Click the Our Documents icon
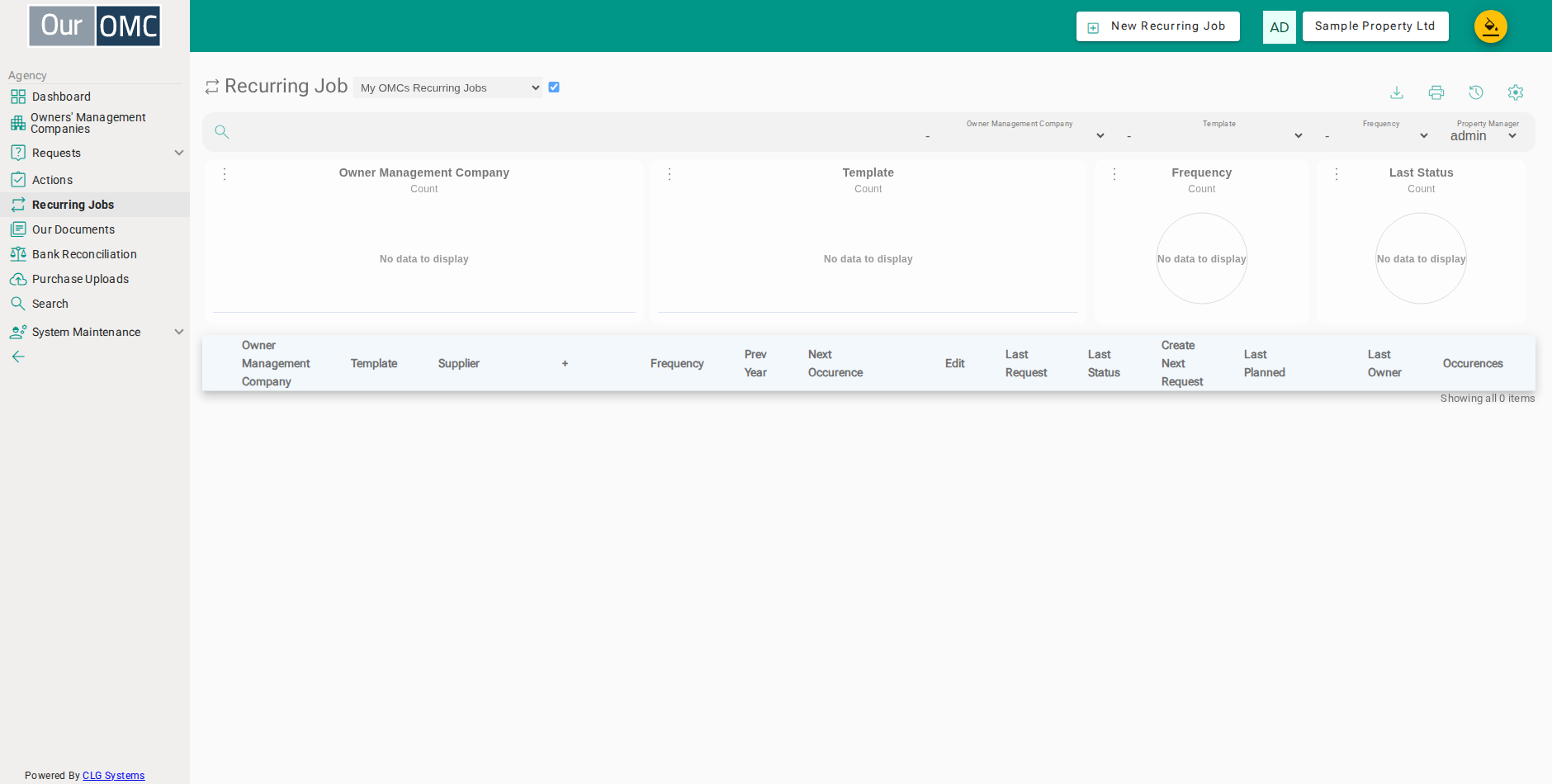1552x784 pixels. coord(18,229)
